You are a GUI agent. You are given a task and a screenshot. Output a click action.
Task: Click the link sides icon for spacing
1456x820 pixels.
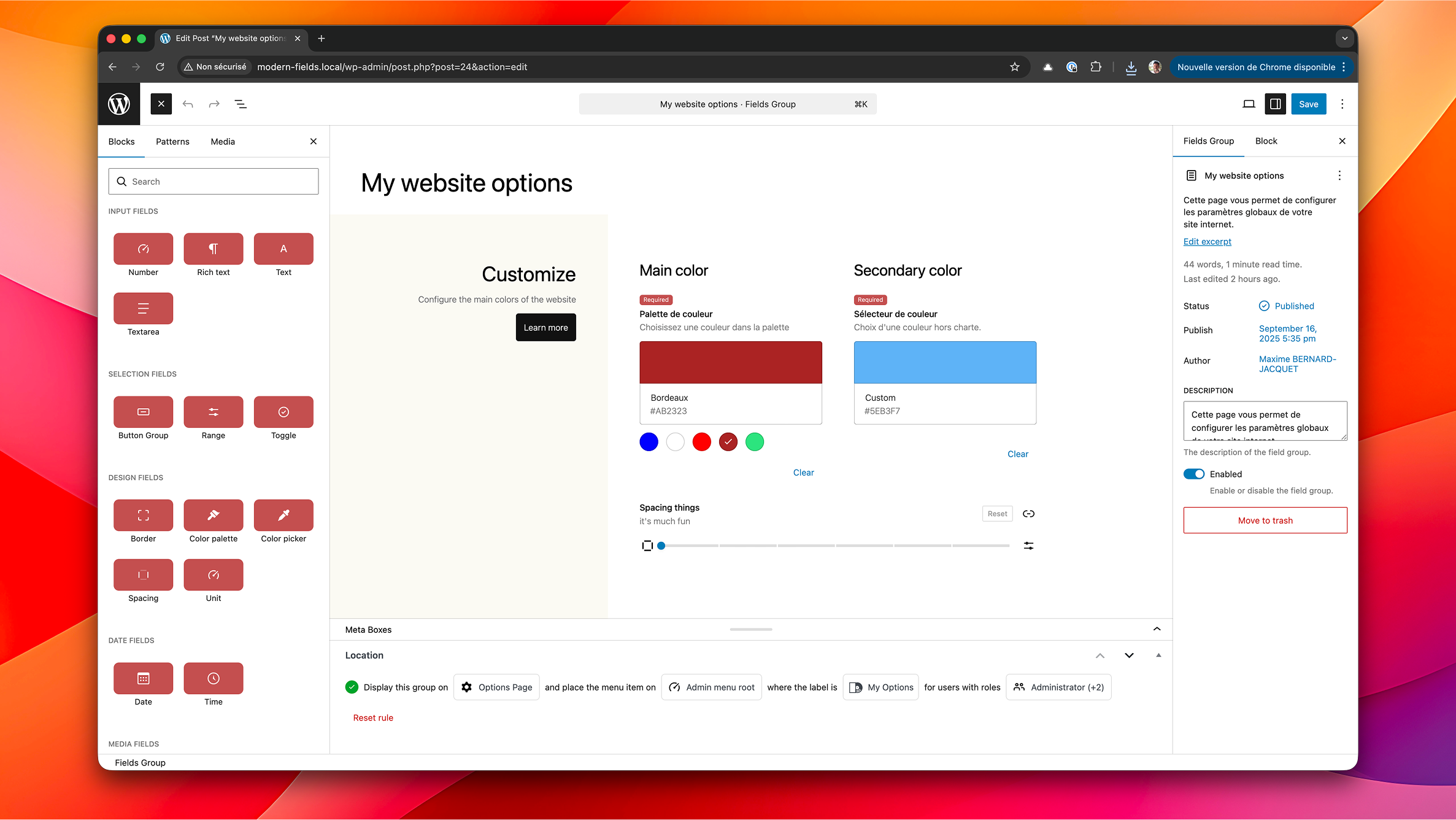(1028, 514)
